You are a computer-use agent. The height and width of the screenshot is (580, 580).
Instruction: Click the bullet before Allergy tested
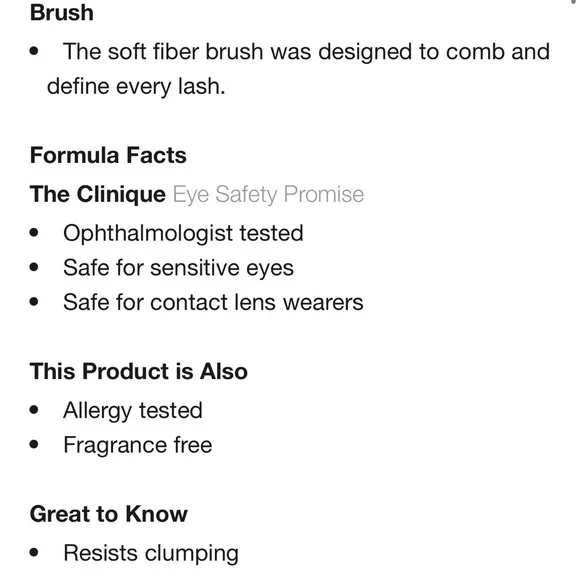[x=34, y=410]
